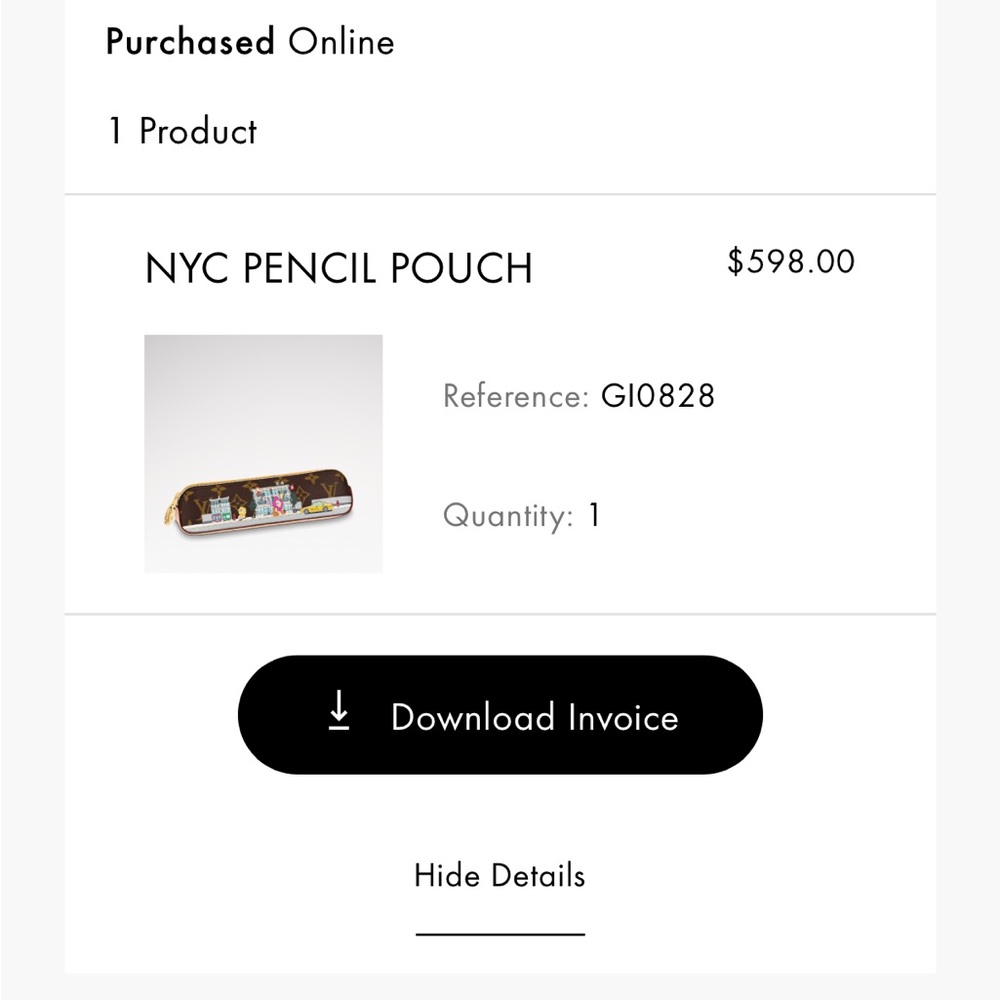Screen dimensions: 1000x1000
Task: Click the grey backdrop above the pouch
Action: (x=263, y=390)
